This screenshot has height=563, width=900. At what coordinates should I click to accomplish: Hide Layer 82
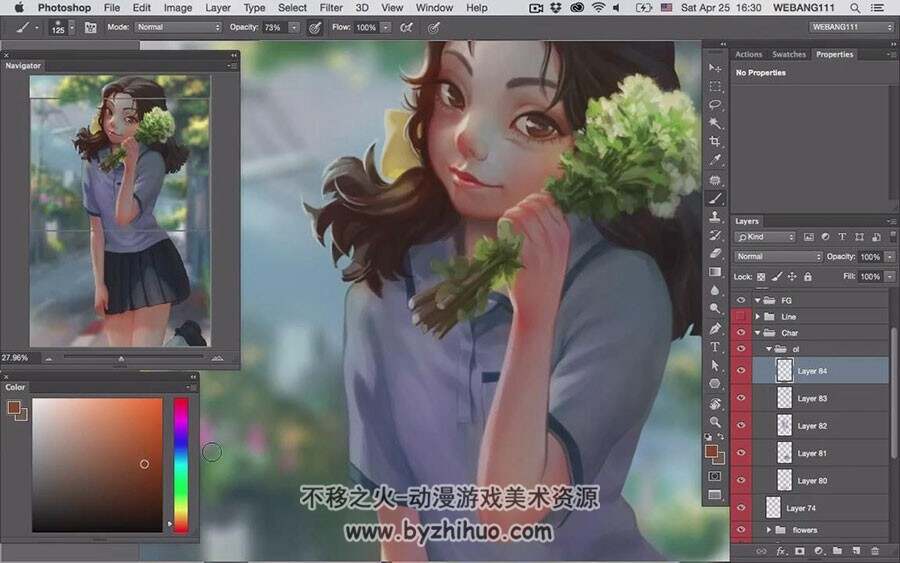click(741, 425)
